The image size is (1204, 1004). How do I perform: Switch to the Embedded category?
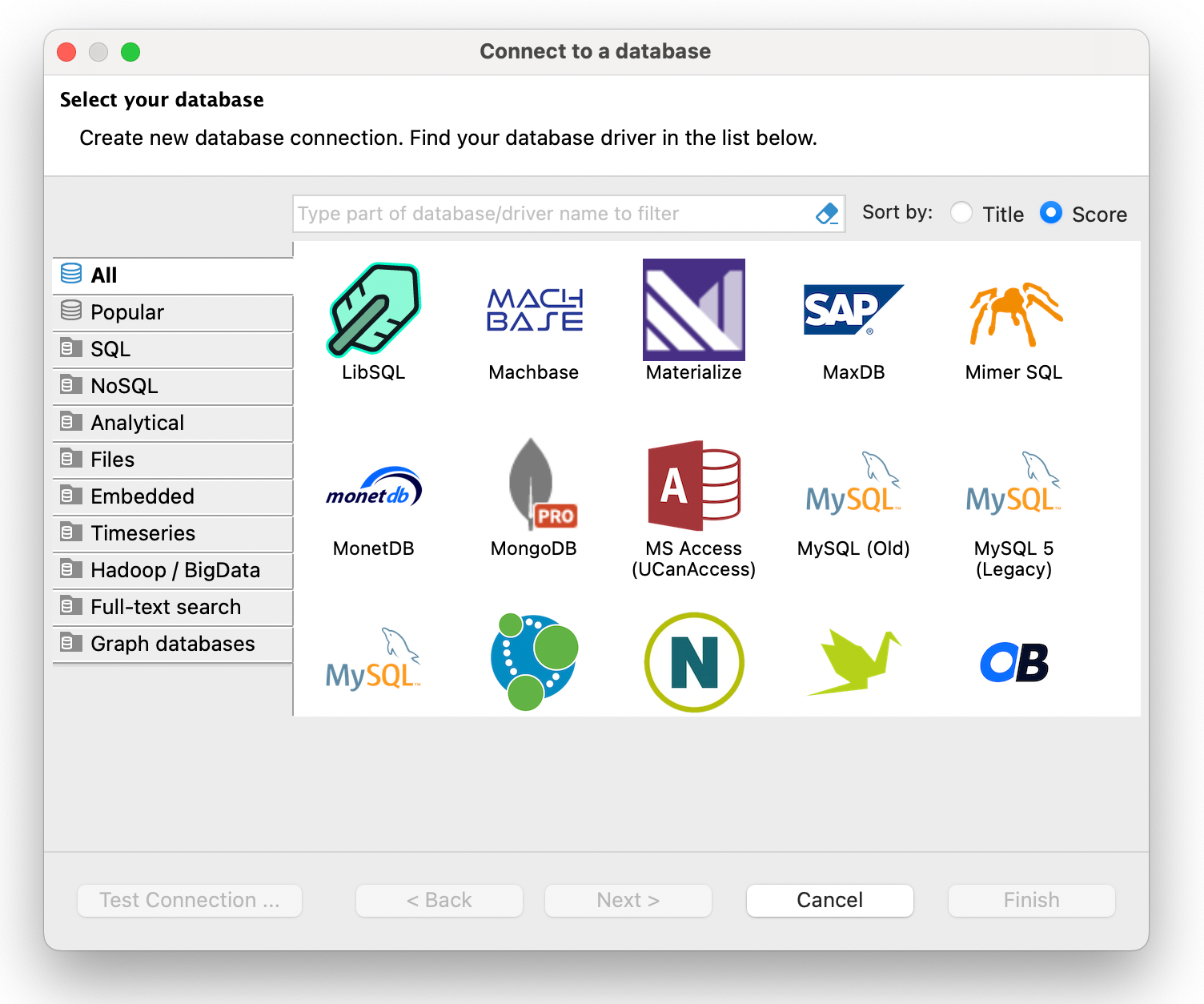(x=173, y=496)
